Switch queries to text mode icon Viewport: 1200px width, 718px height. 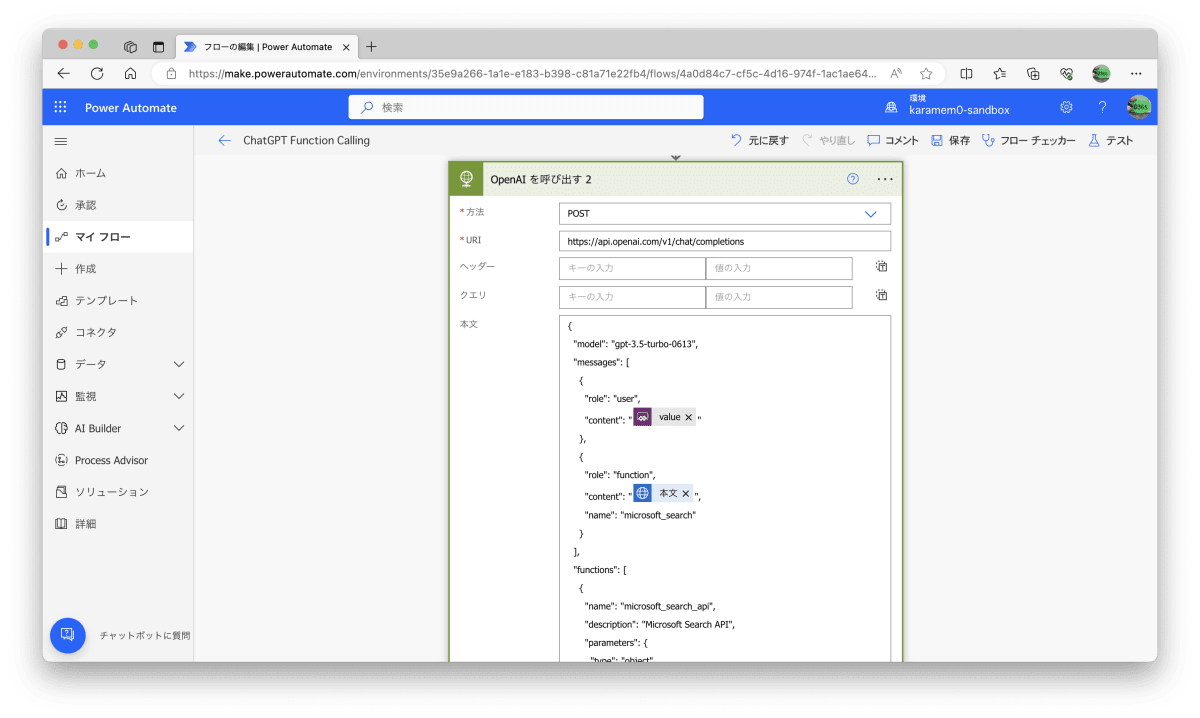(x=882, y=295)
